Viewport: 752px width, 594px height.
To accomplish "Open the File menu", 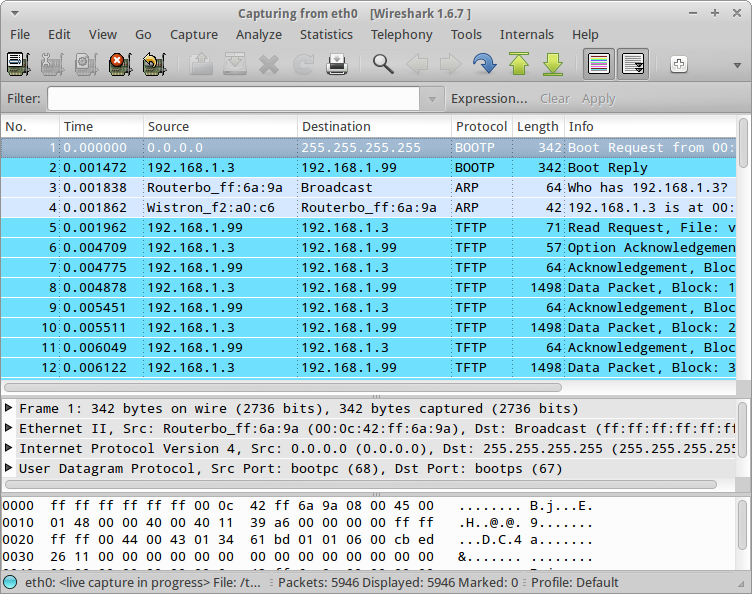I will click(x=20, y=35).
